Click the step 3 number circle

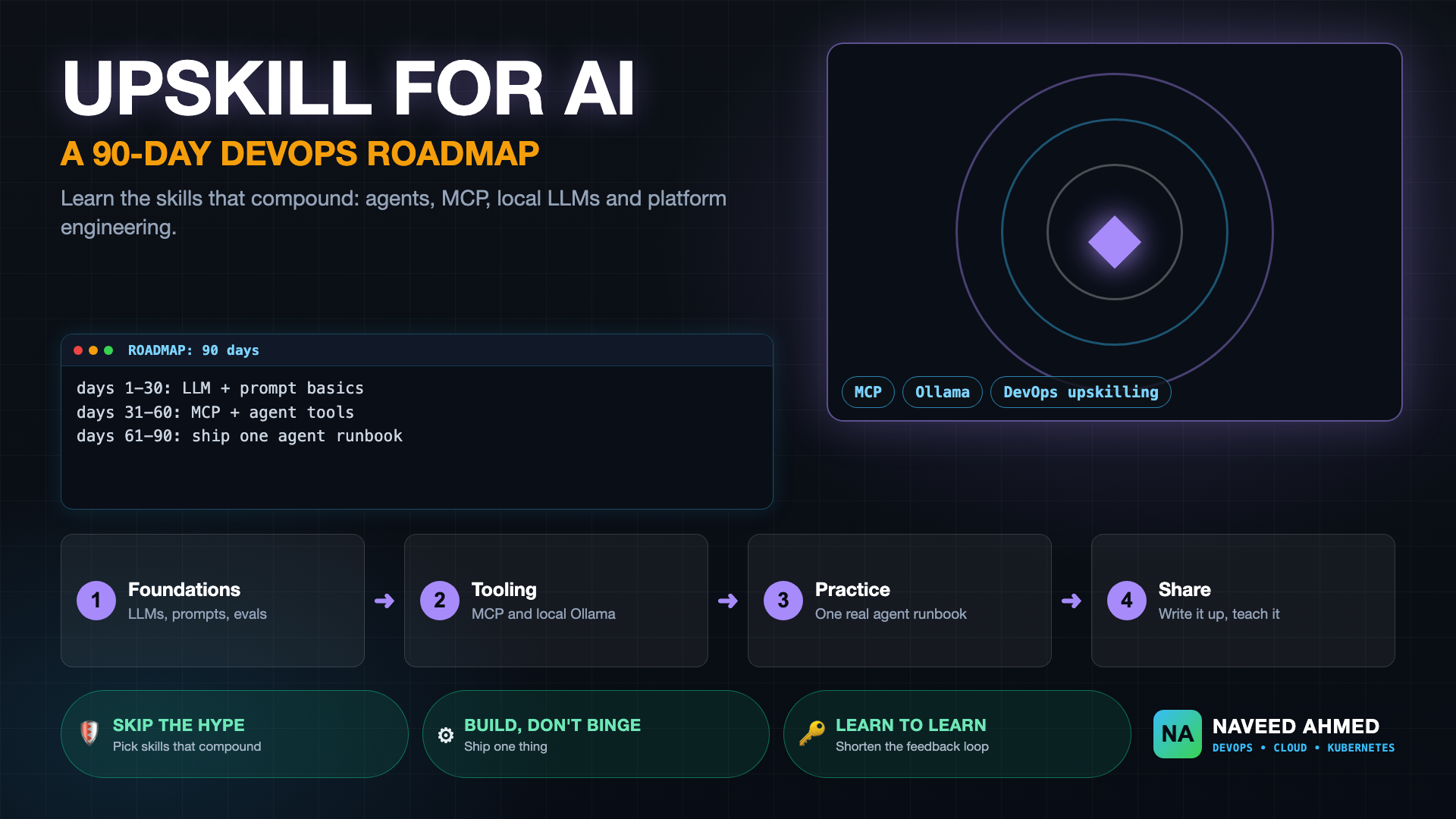pos(783,601)
